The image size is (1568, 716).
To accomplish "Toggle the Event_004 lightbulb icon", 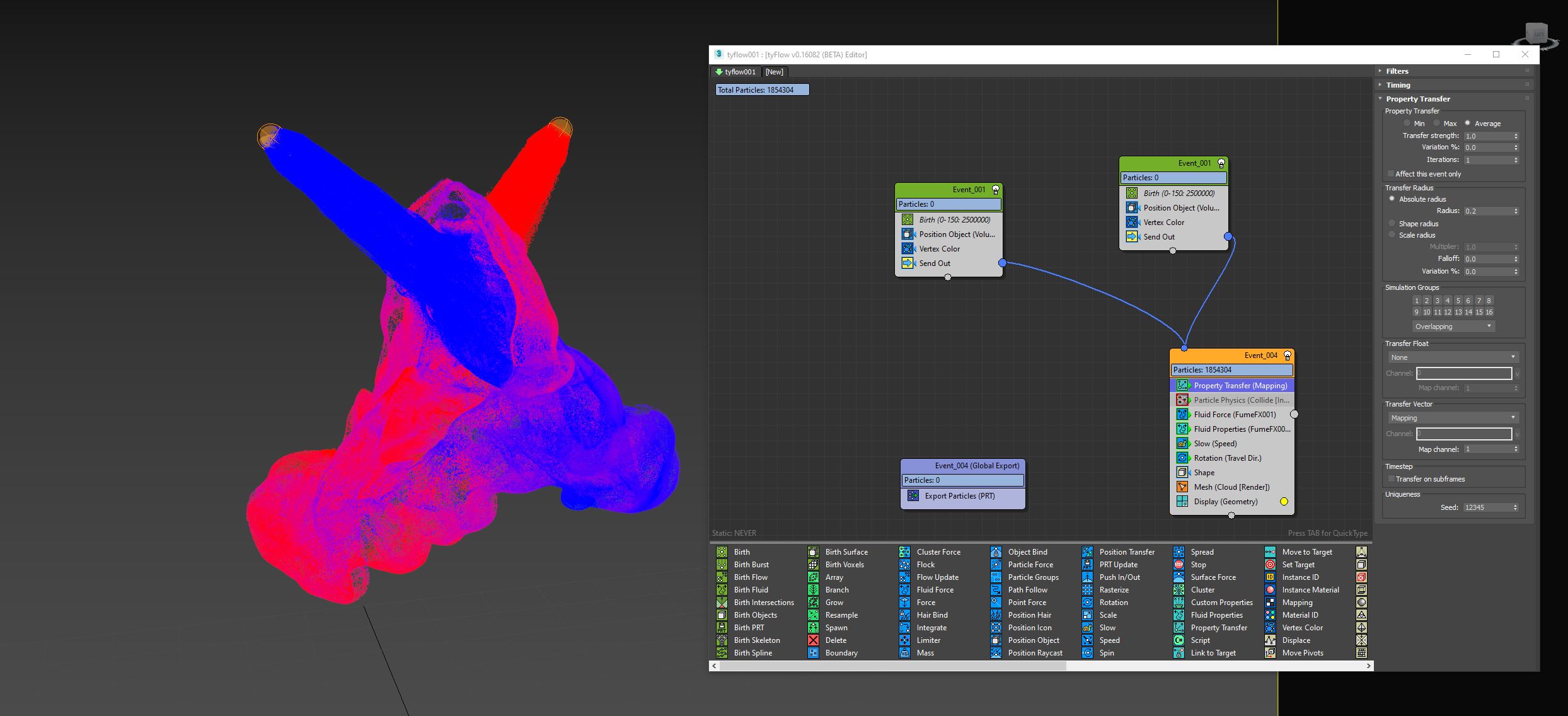I will point(1288,355).
